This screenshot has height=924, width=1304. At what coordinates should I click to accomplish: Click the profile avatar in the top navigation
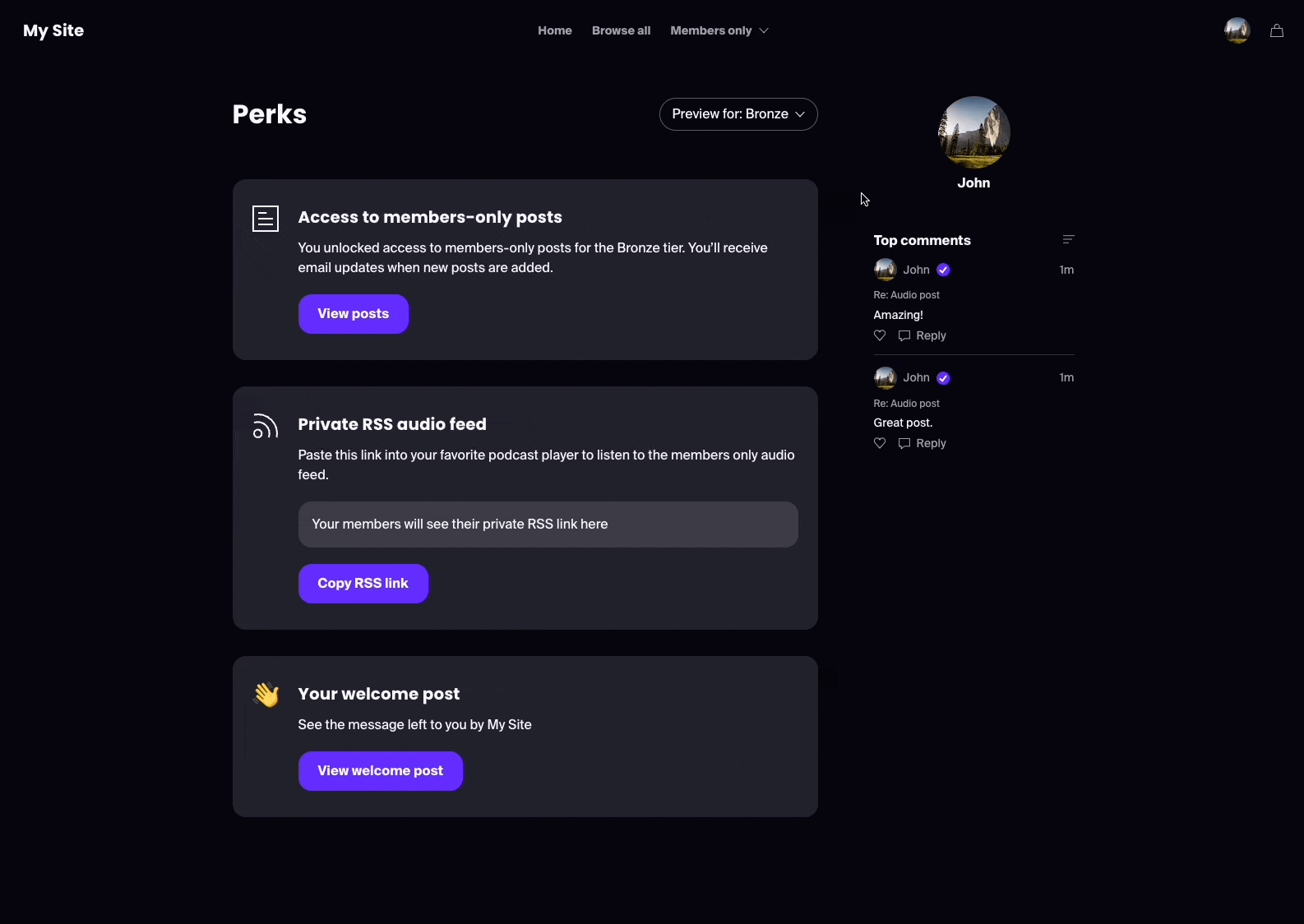point(1236,30)
